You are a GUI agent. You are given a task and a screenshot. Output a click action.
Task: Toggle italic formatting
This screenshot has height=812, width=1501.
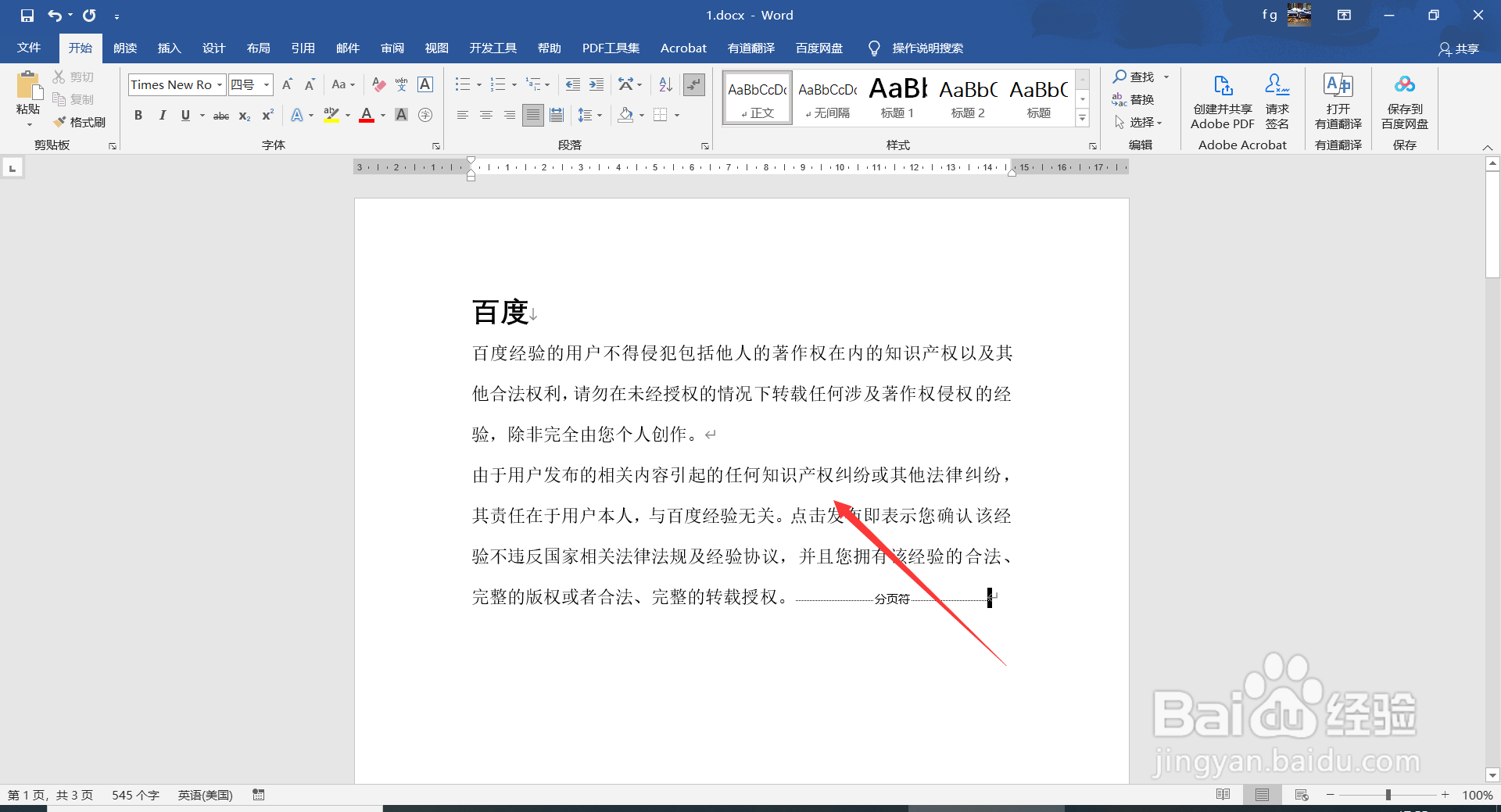coord(162,116)
